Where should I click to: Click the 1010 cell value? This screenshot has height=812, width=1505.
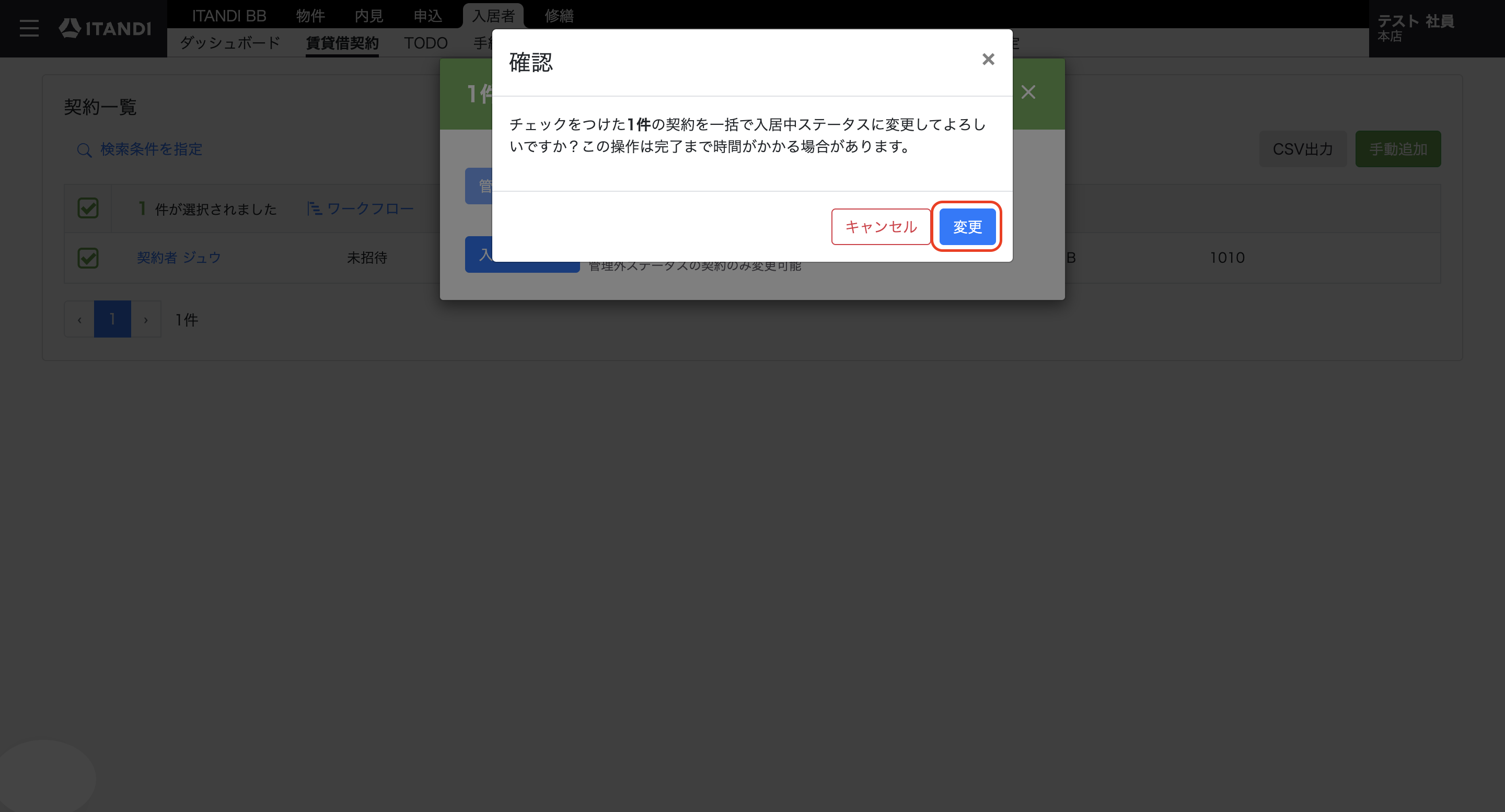pyautogui.click(x=1227, y=258)
